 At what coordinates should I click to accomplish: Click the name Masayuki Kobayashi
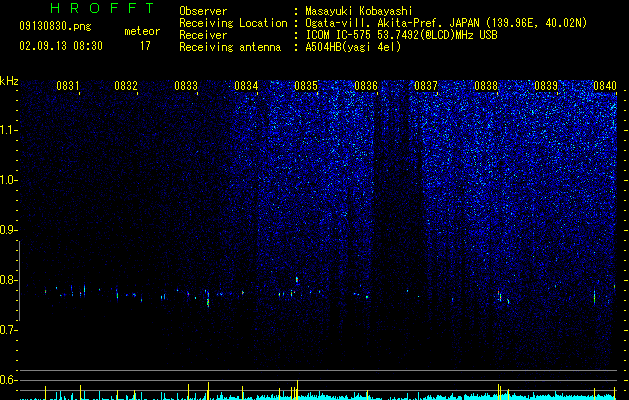[359, 11]
